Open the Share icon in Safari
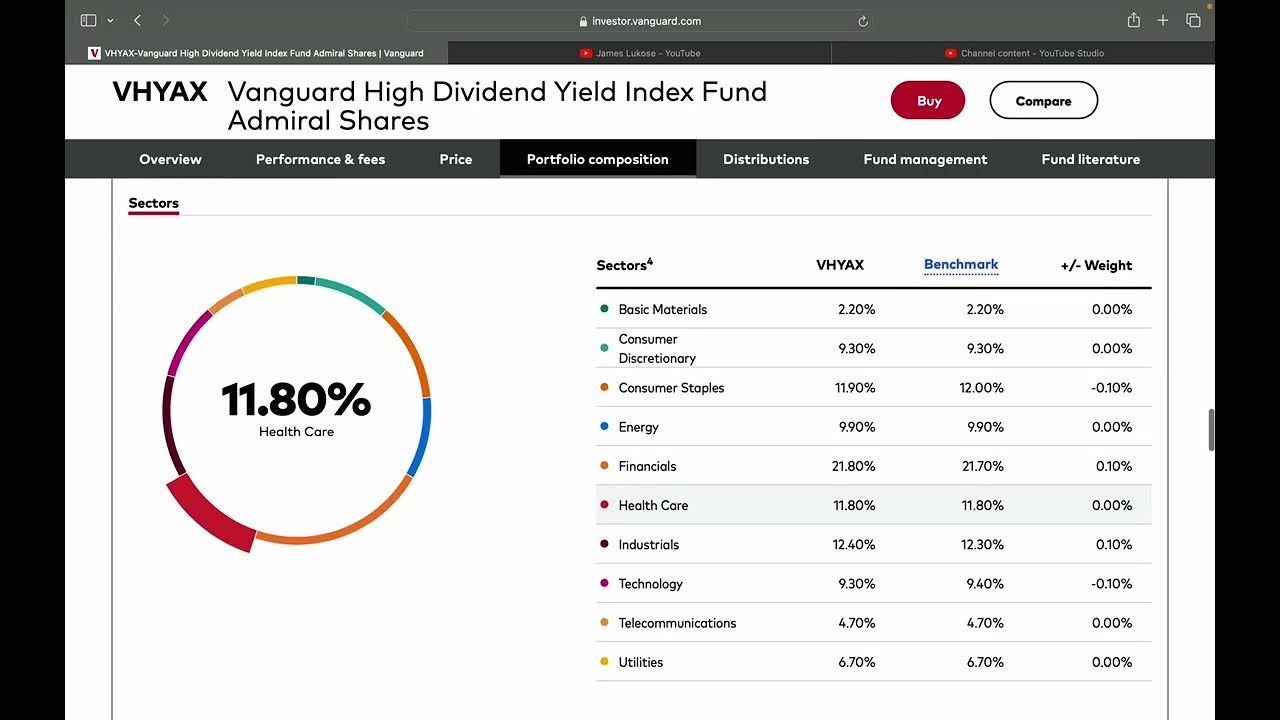The image size is (1280, 720). coord(1133,20)
